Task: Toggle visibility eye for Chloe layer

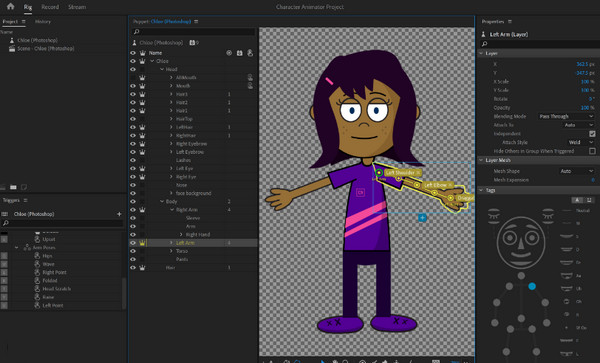Action: [133, 61]
